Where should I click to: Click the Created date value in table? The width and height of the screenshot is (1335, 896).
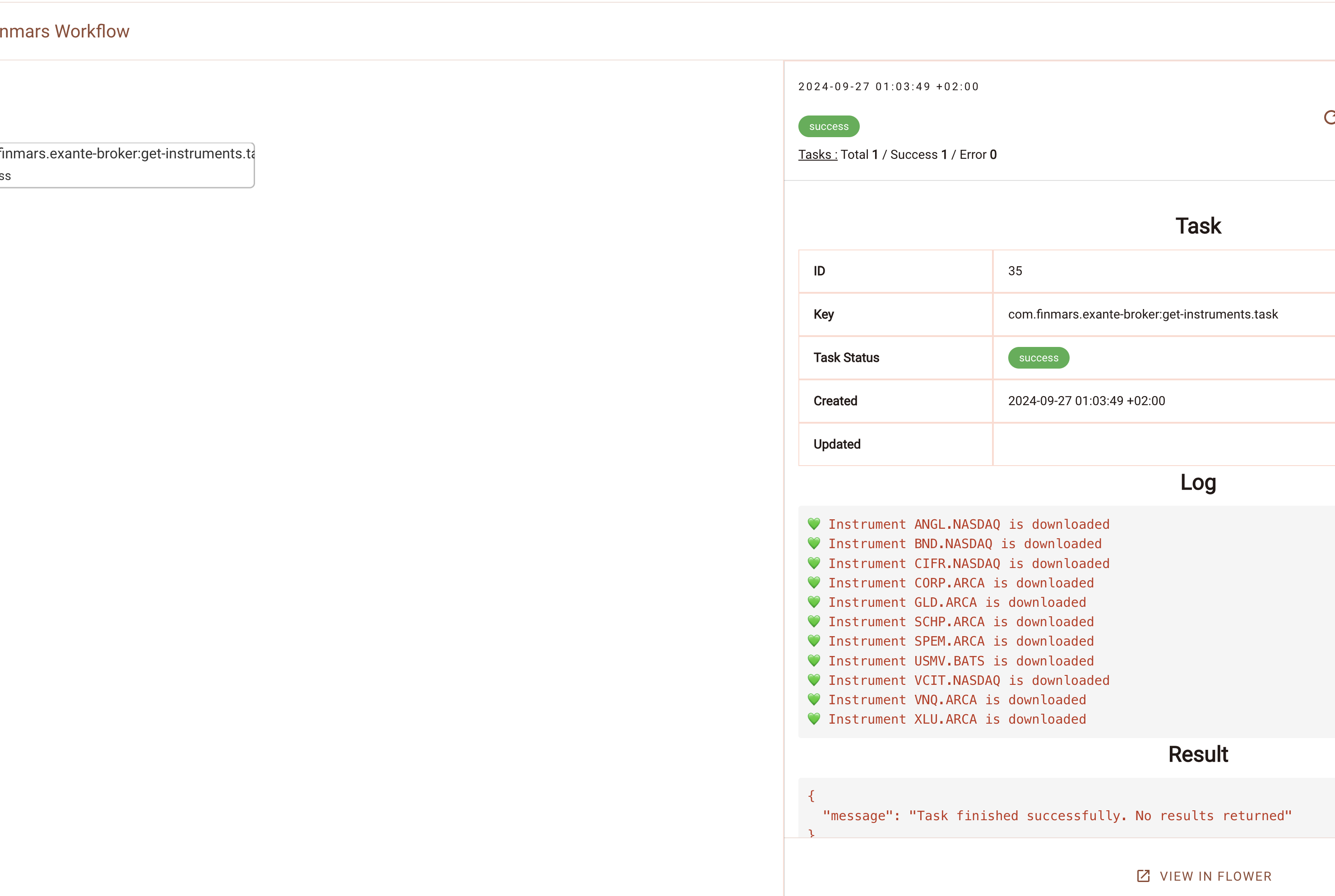[x=1086, y=401]
